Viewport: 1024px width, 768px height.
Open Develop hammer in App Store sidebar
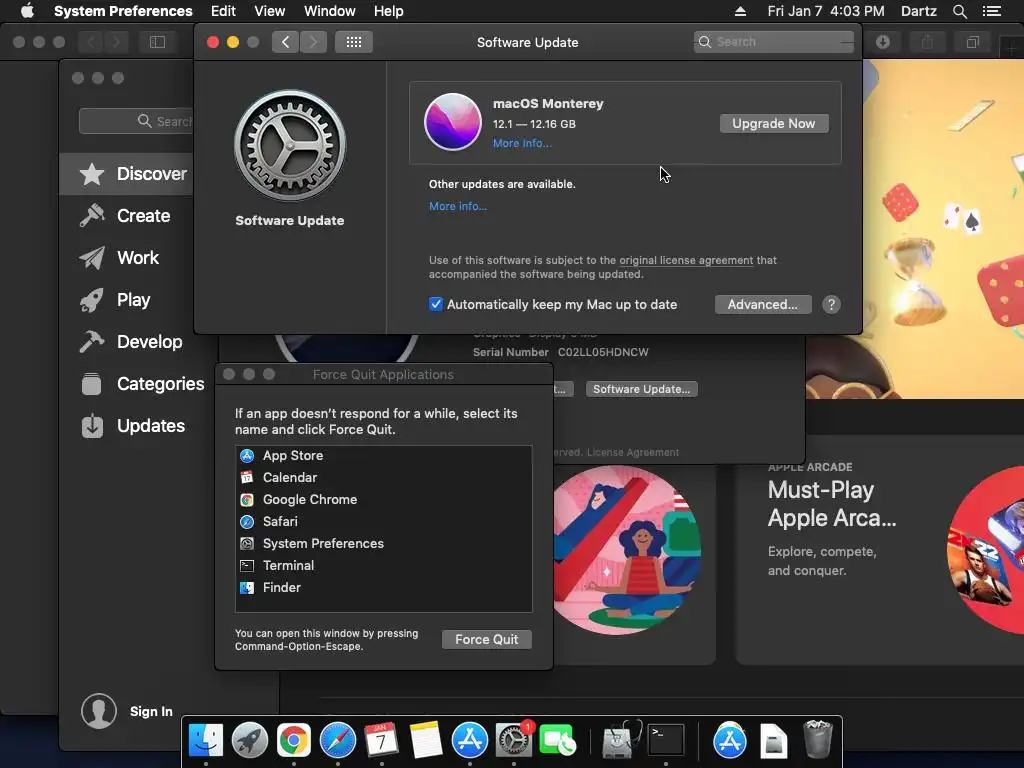pos(131,342)
